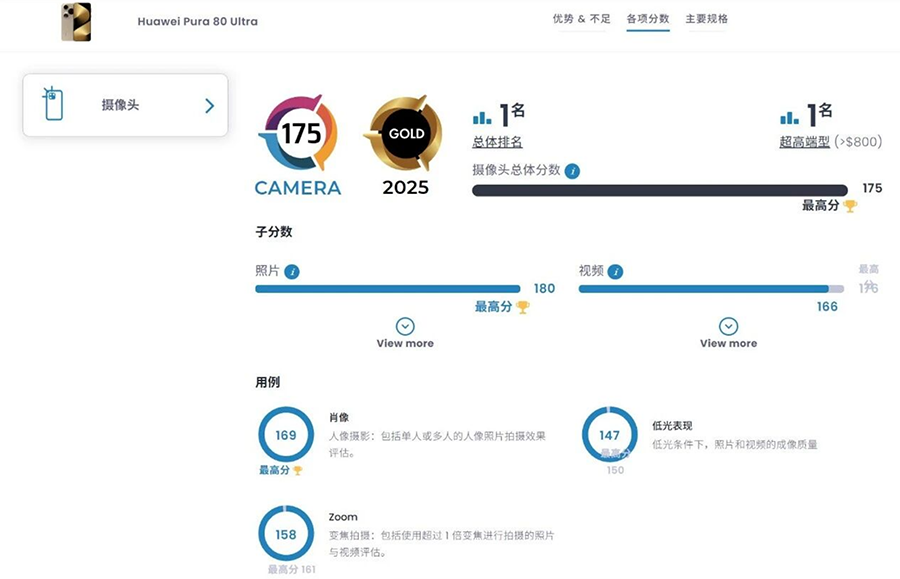This screenshot has width=900, height=579.
Task: Click the bar chart icon beside 超高端型
Action: pyautogui.click(x=789, y=118)
